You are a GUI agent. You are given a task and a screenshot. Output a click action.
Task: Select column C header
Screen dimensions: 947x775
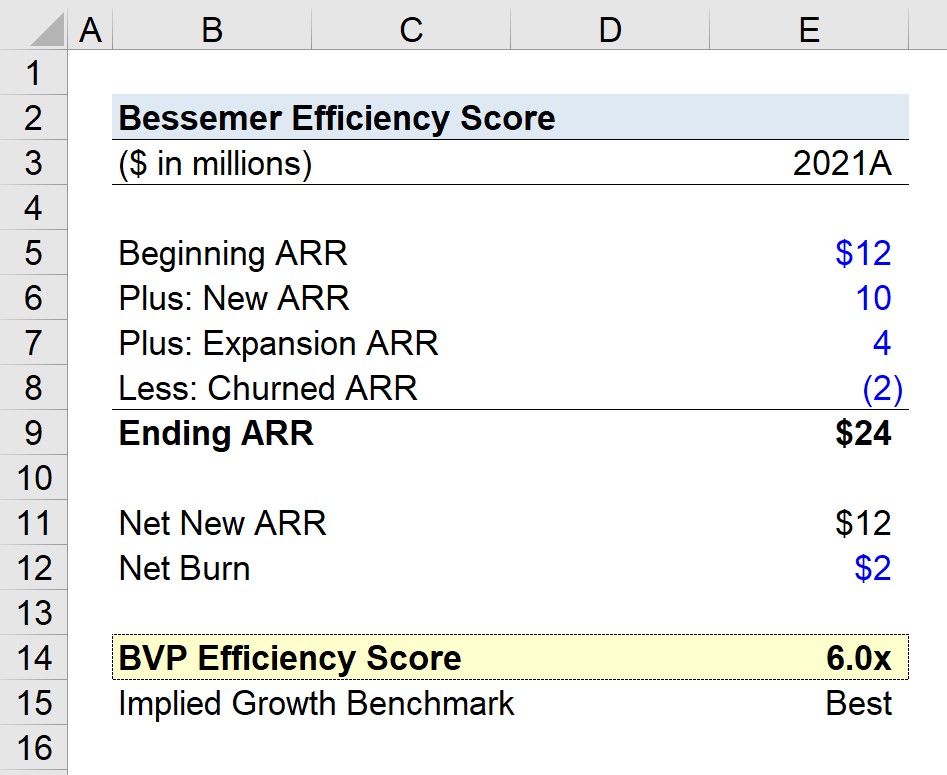[x=411, y=30]
